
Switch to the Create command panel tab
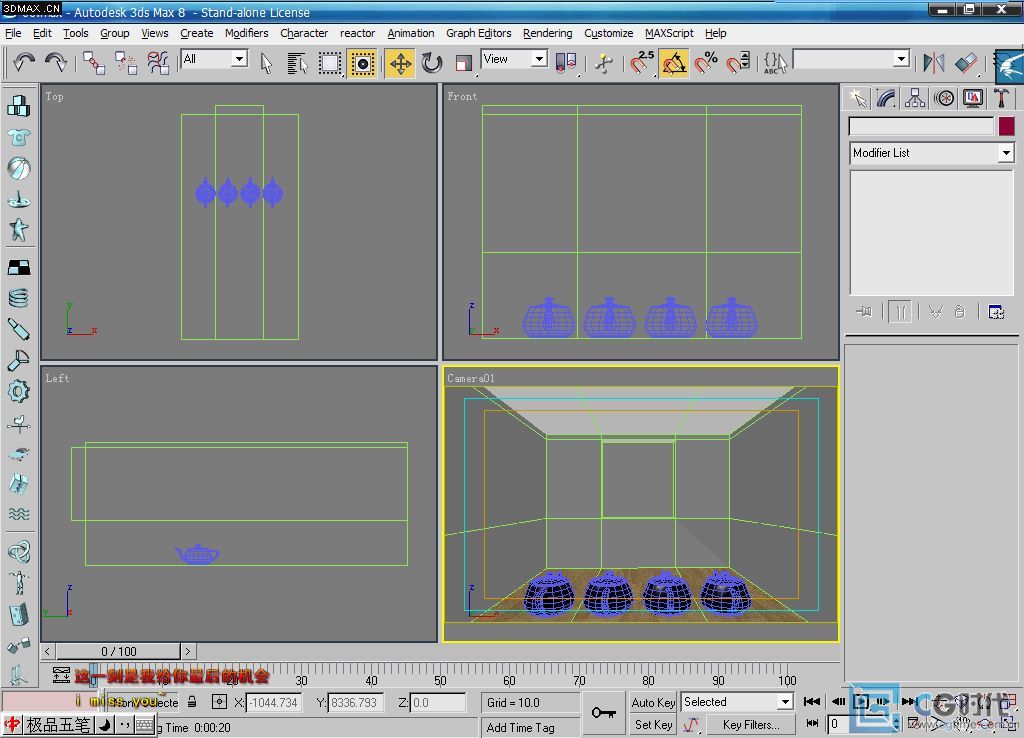pyautogui.click(x=857, y=98)
